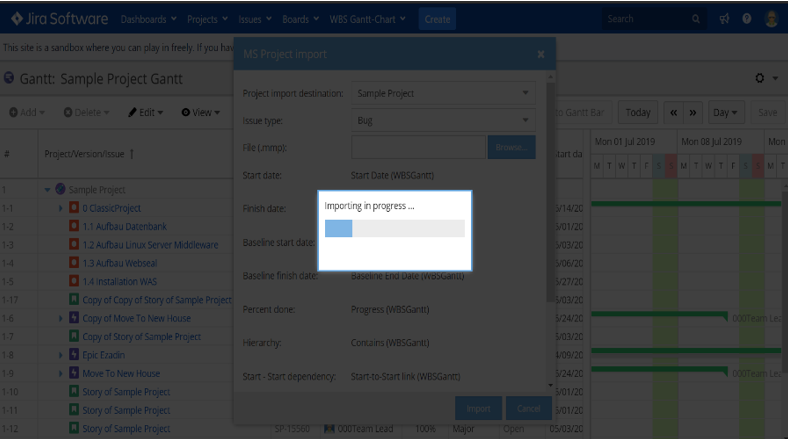788x439 pixels.
Task: Open the Add dropdown
Action: tap(27, 113)
